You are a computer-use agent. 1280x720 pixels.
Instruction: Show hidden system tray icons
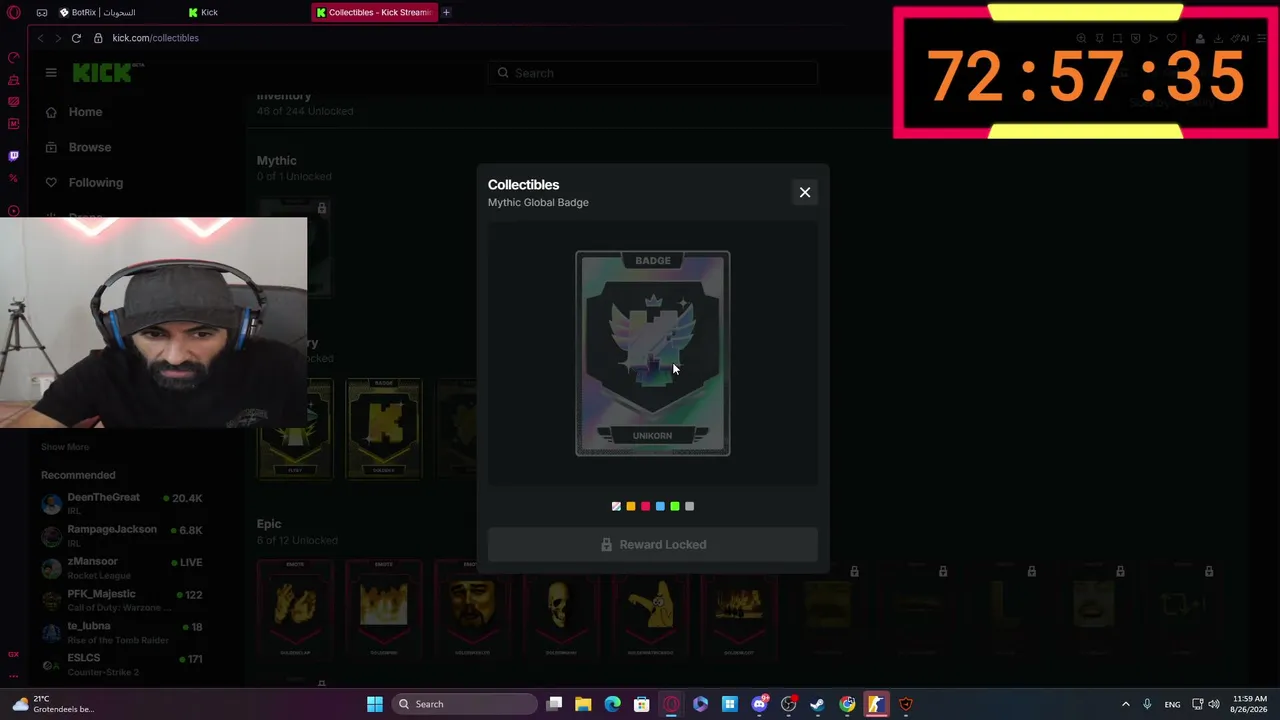(1125, 704)
